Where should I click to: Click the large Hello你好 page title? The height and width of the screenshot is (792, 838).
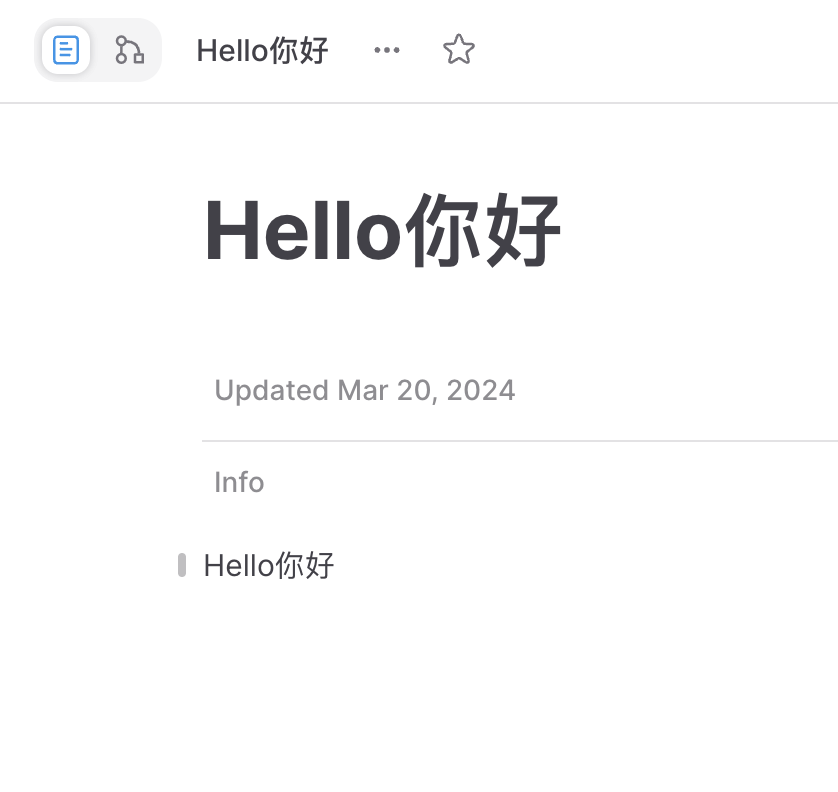click(x=383, y=230)
